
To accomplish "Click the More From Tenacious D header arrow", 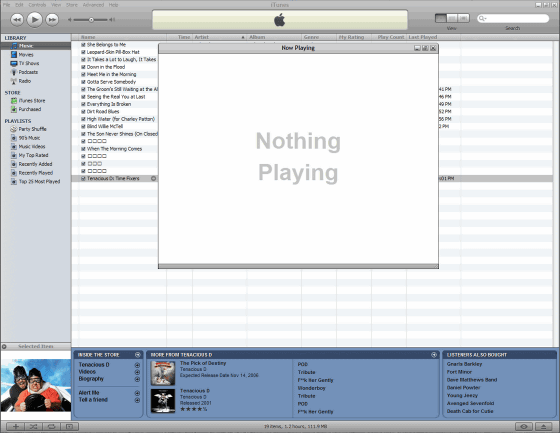I will (x=434, y=355).
